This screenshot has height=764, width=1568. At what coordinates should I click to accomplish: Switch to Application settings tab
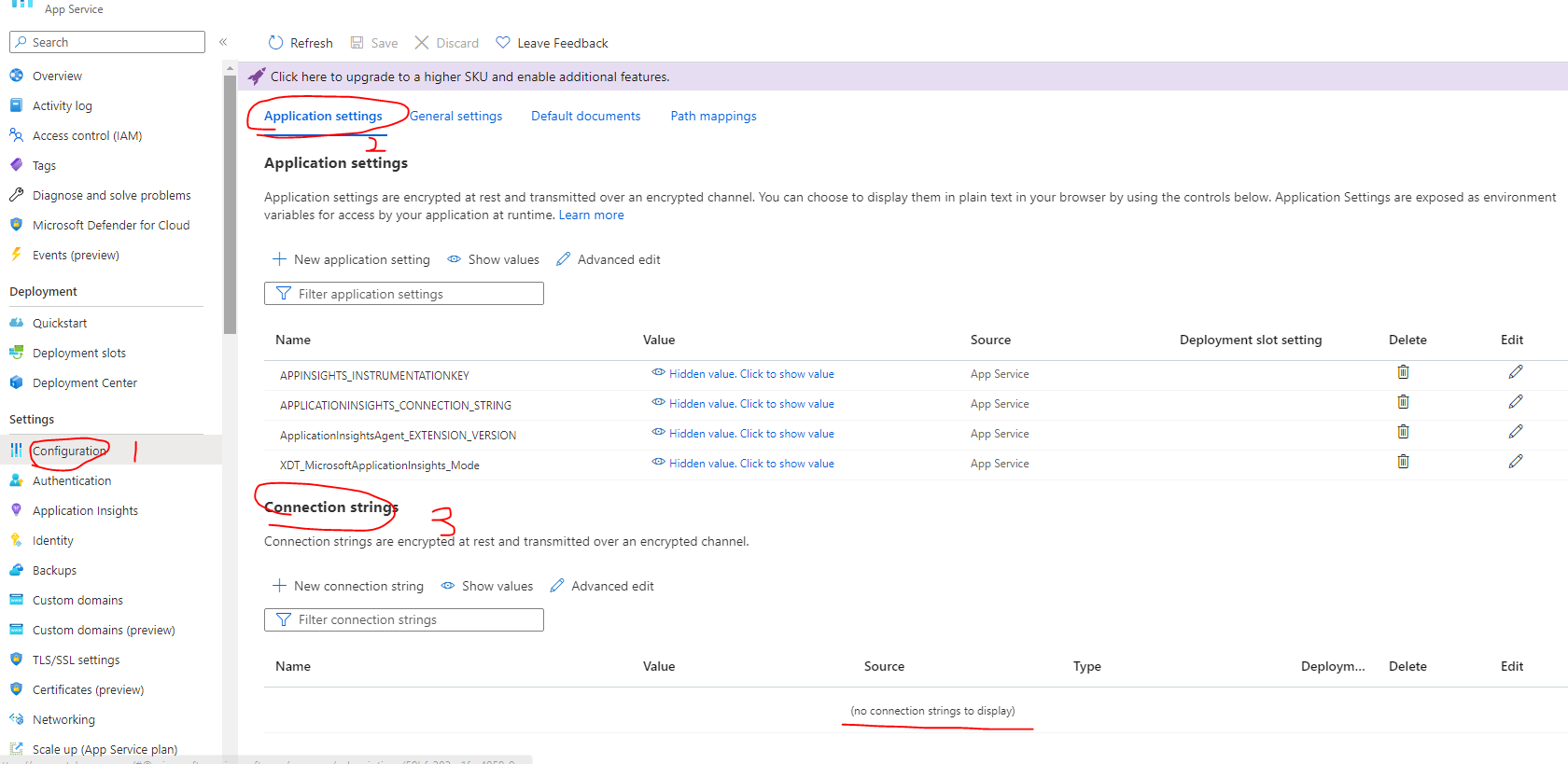(x=323, y=116)
